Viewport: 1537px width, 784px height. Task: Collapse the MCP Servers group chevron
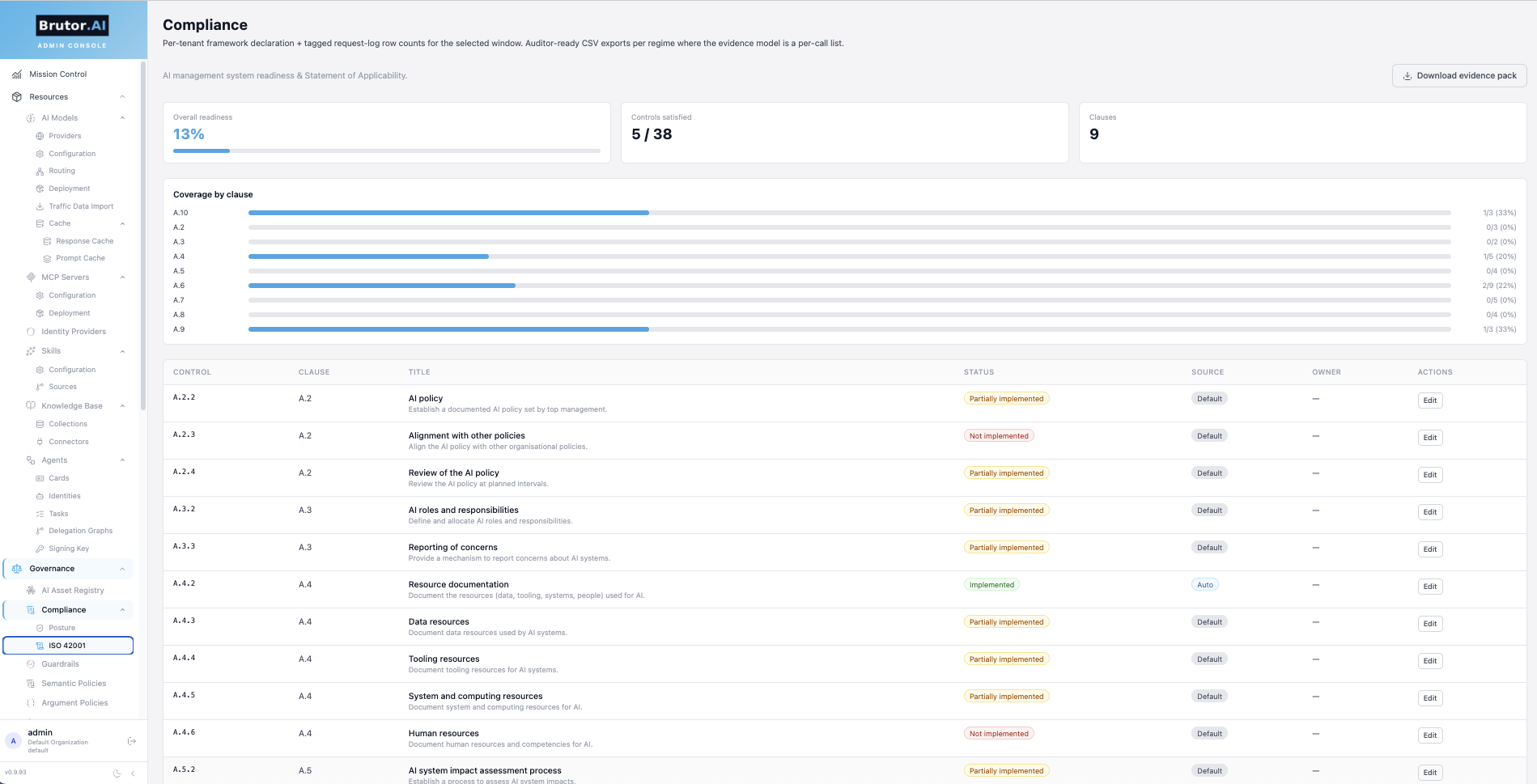pos(122,278)
